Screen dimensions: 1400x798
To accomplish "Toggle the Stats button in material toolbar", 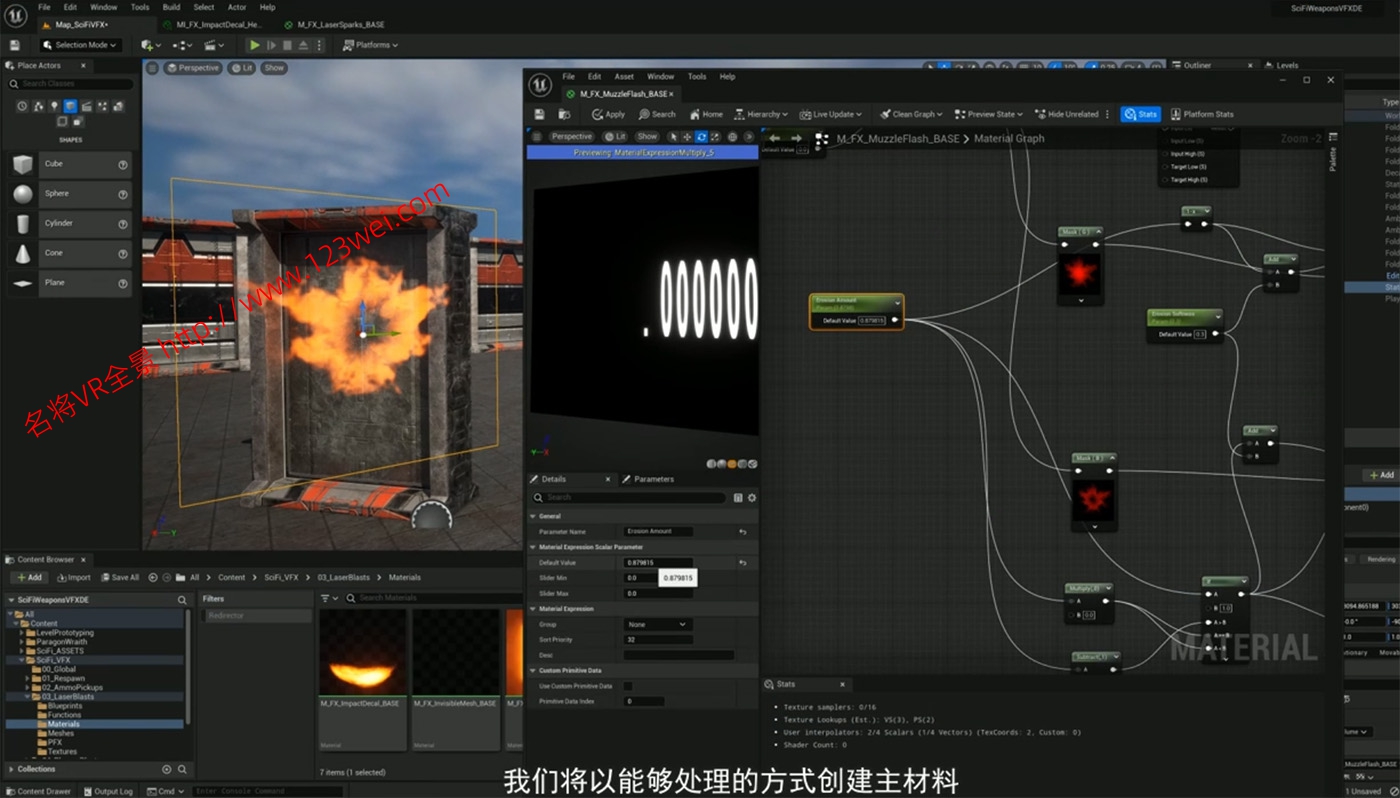I will [x=1140, y=114].
